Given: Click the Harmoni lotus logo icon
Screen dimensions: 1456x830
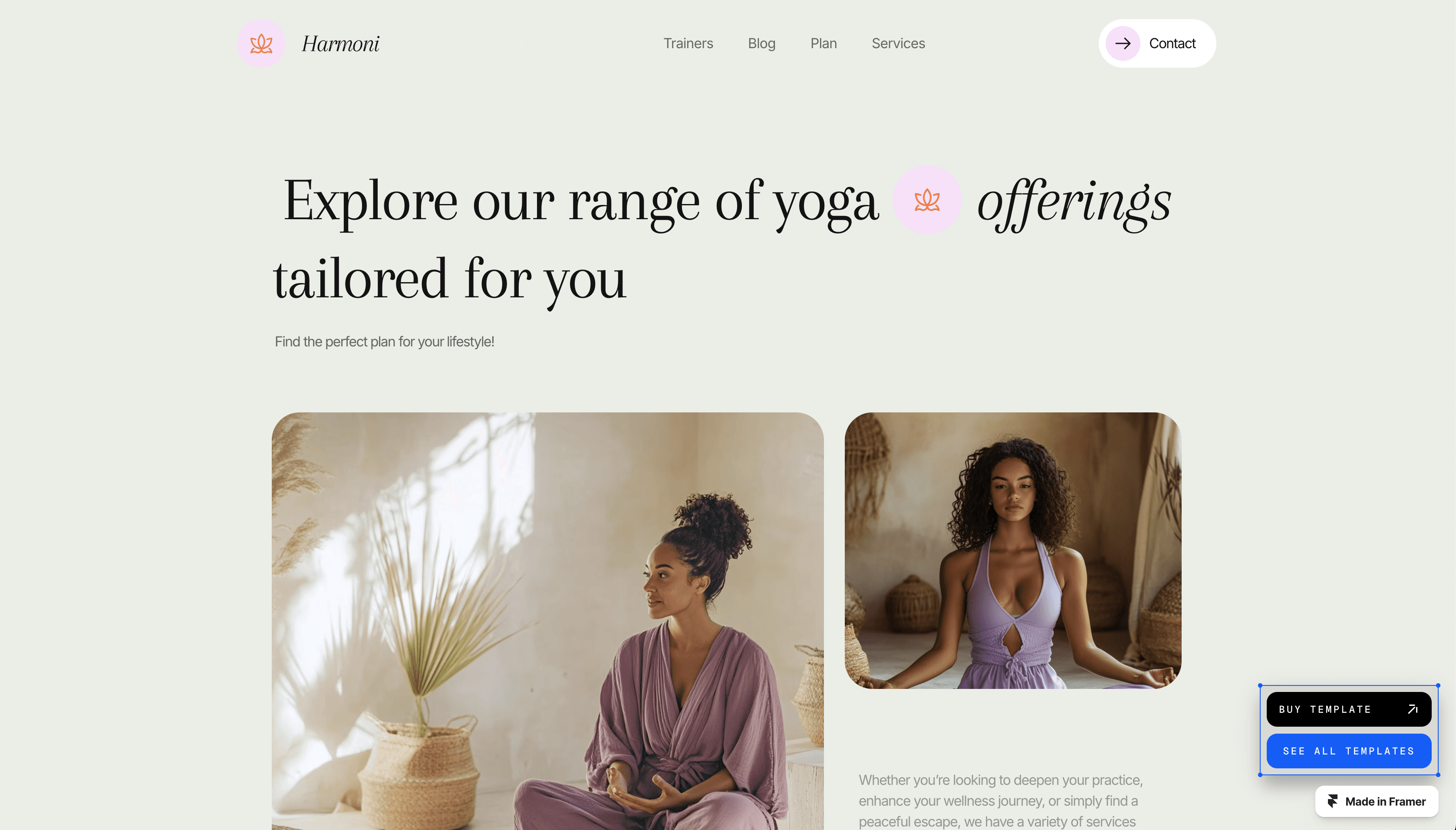Looking at the screenshot, I should tap(261, 43).
